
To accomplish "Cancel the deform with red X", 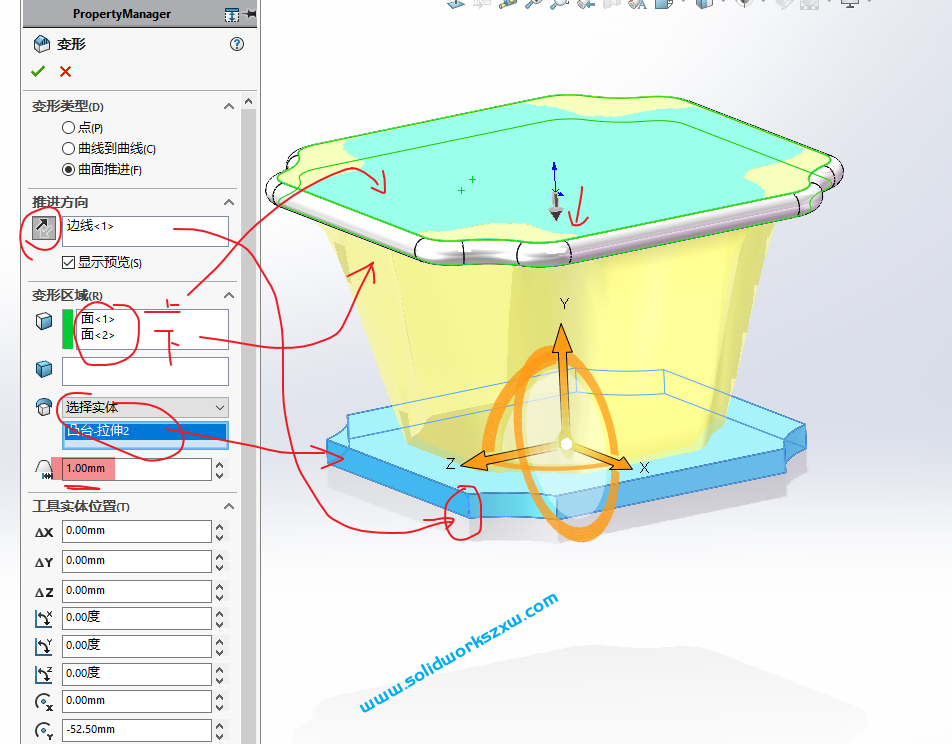I will point(65,71).
